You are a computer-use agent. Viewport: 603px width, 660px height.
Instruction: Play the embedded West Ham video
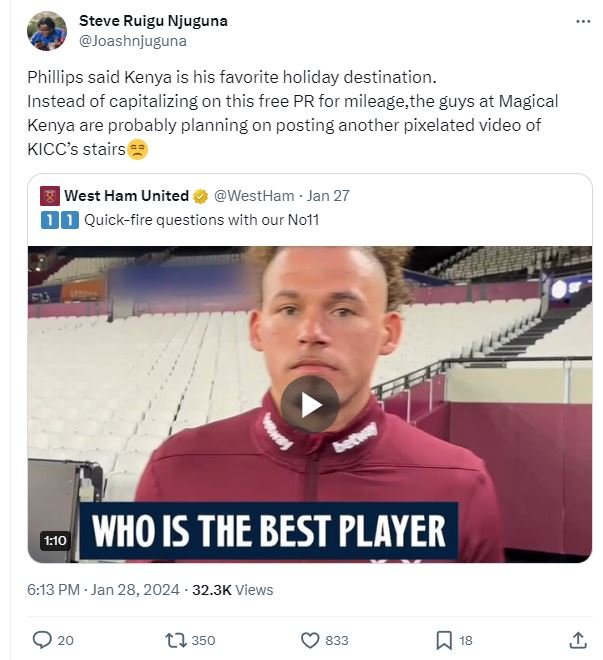tap(309, 404)
